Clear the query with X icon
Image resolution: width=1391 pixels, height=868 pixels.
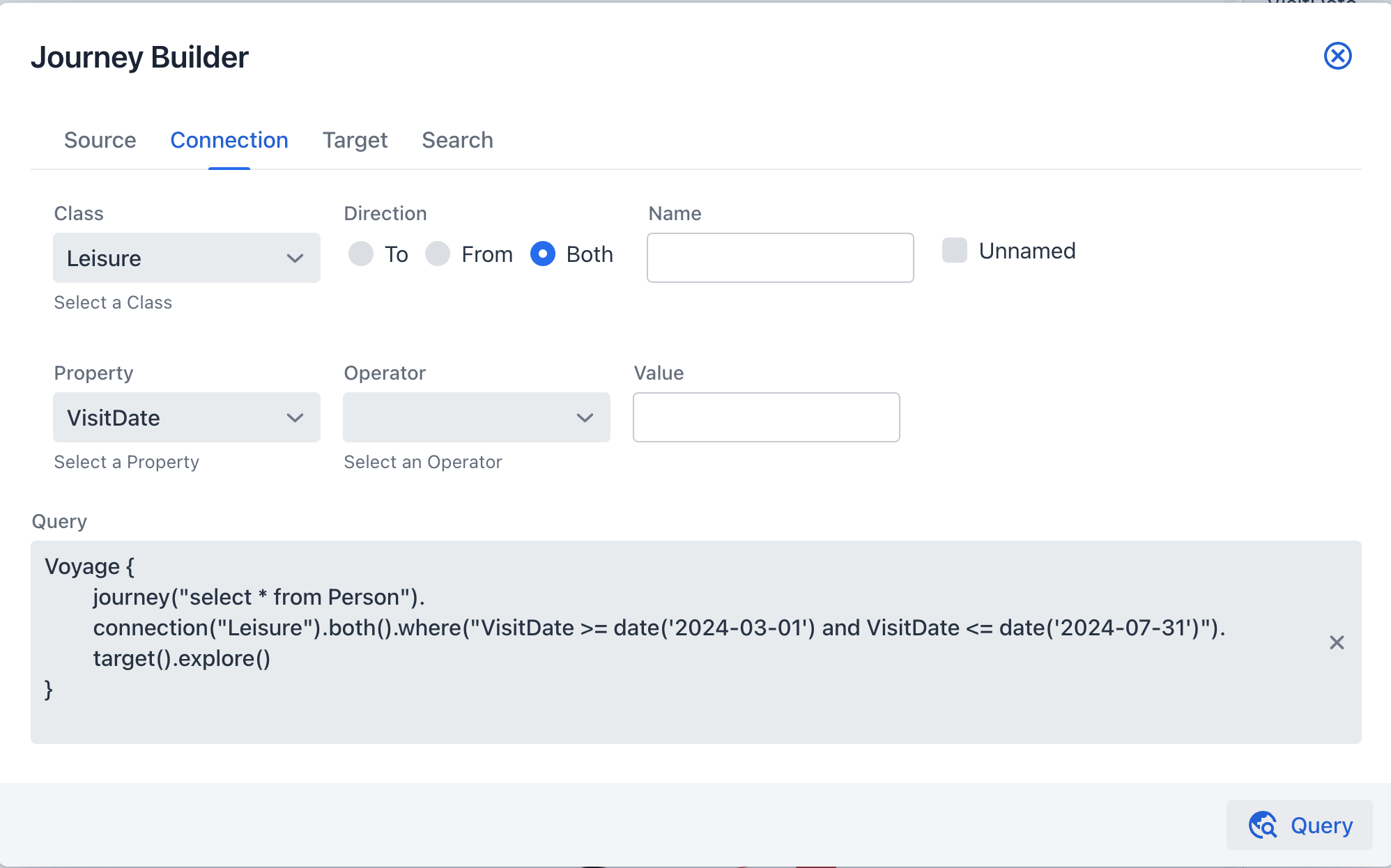click(x=1336, y=642)
